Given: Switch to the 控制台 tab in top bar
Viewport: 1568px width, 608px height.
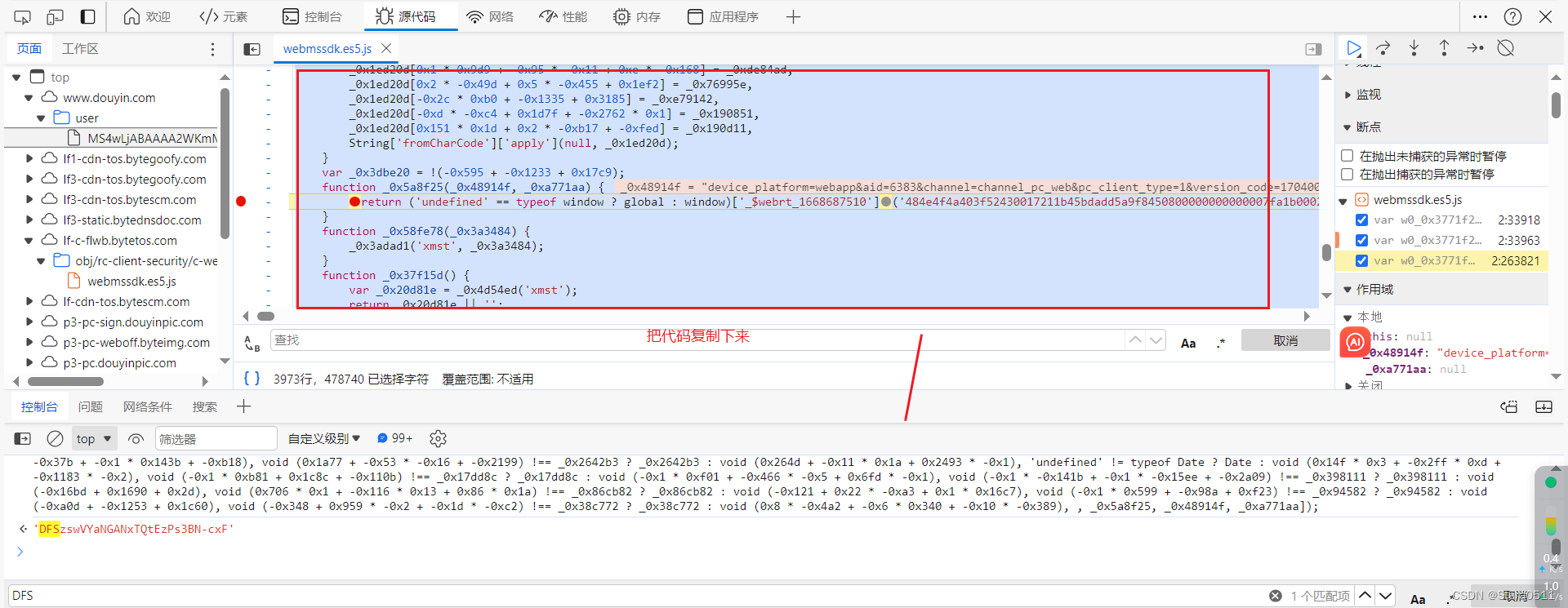Looking at the screenshot, I should tap(312, 16).
